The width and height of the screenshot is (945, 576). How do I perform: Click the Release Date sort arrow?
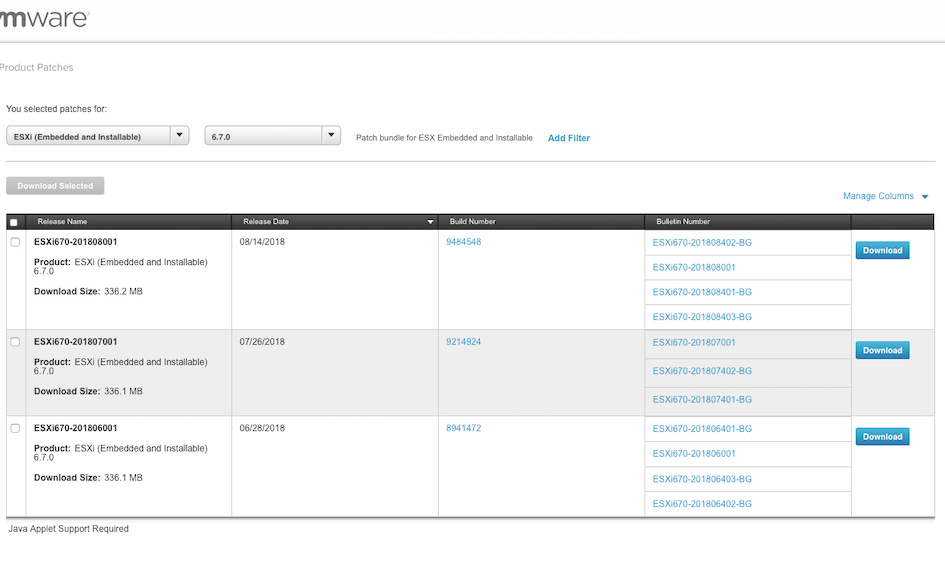(430, 222)
